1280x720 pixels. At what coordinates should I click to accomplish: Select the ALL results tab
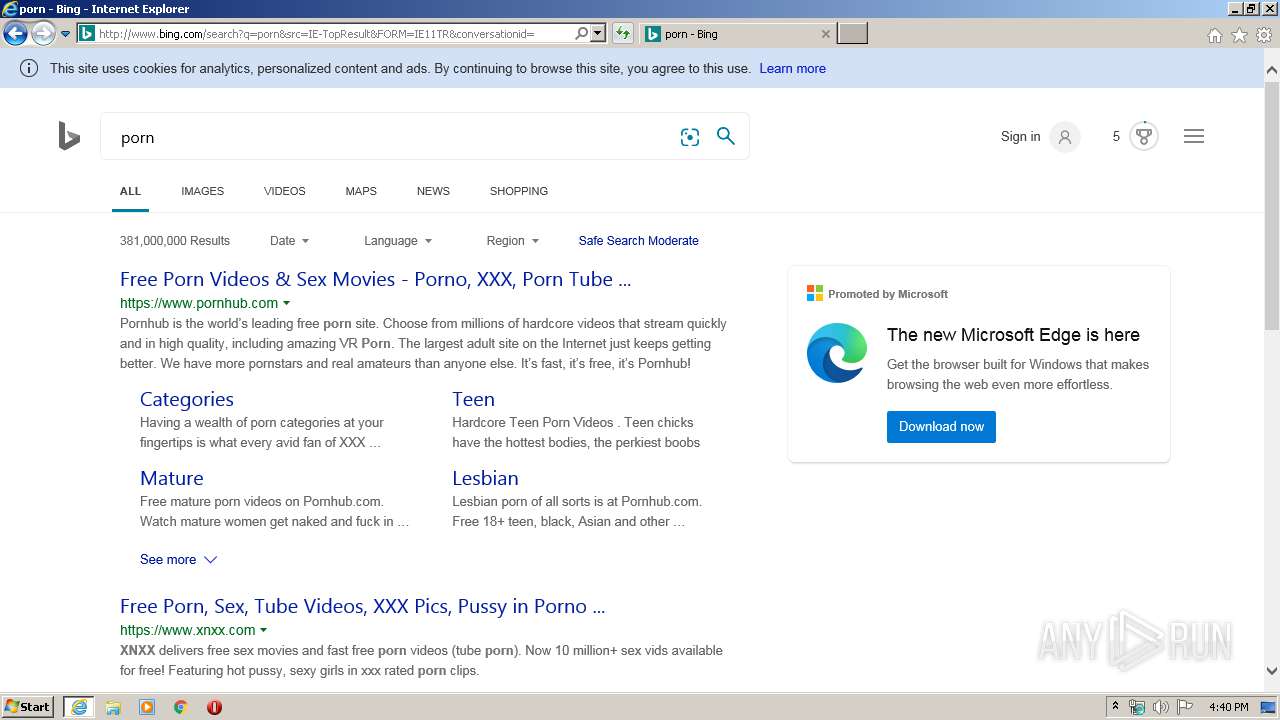pyautogui.click(x=130, y=191)
